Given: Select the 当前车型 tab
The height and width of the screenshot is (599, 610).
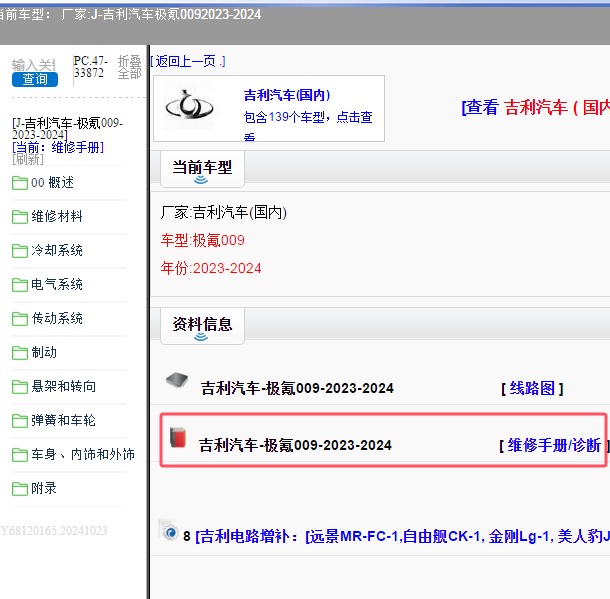Looking at the screenshot, I should click(202, 170).
